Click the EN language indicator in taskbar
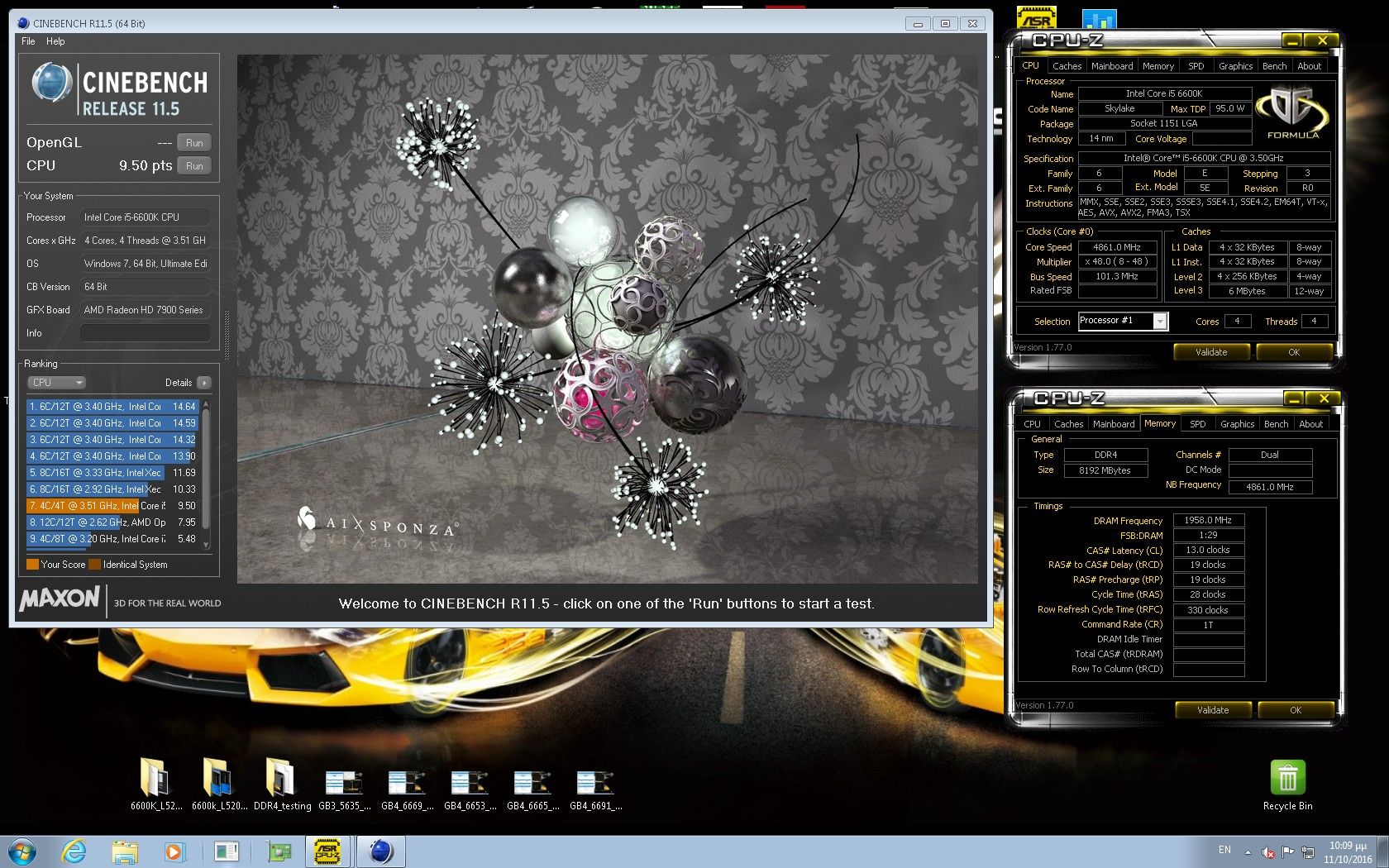Viewport: 1389px width, 868px height. 1224,850
